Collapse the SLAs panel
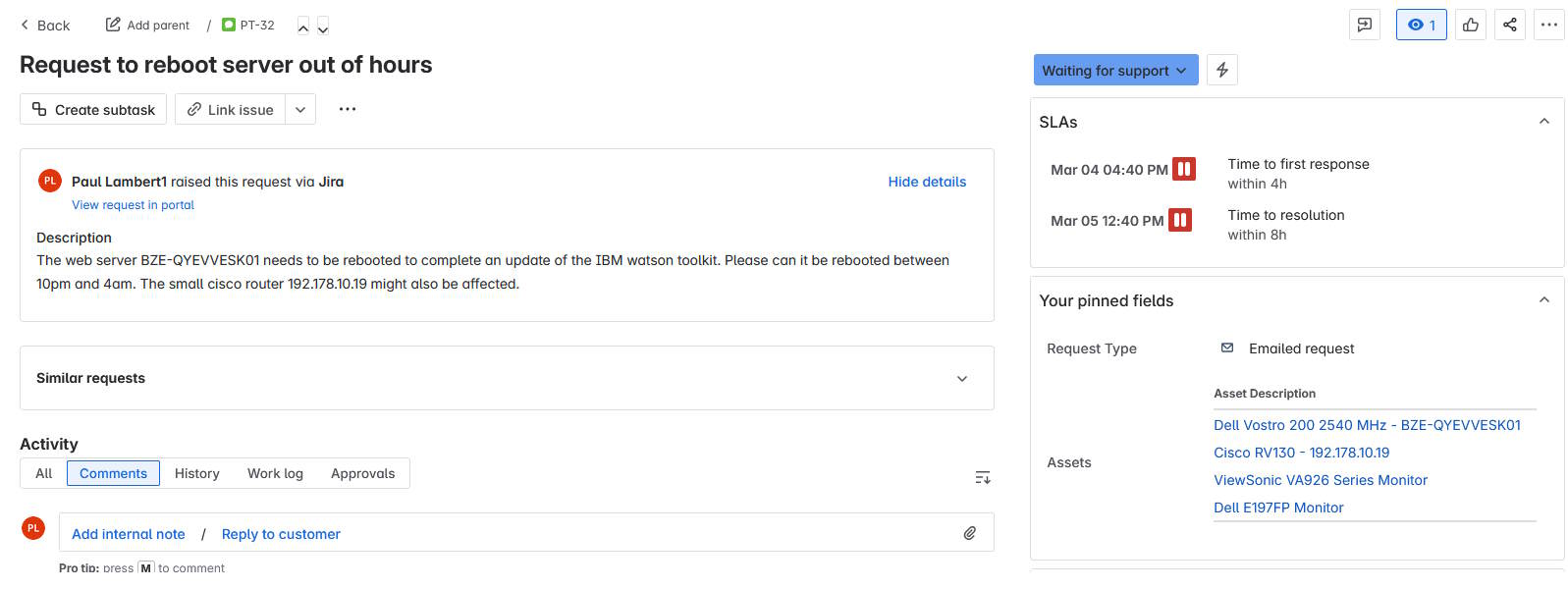Viewport: 1568px width, 589px height. 1543,122
